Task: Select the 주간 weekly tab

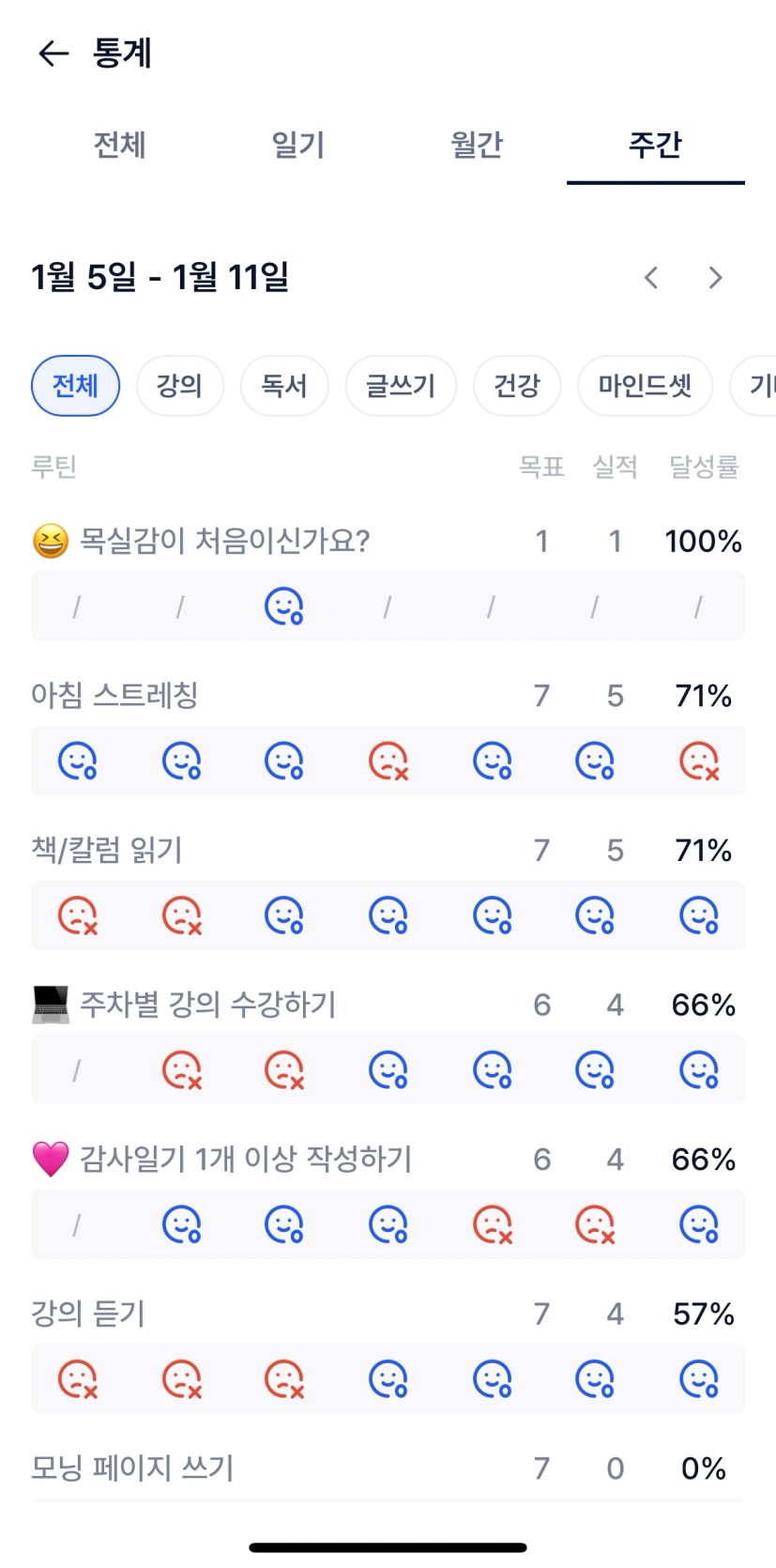Action: [x=655, y=146]
